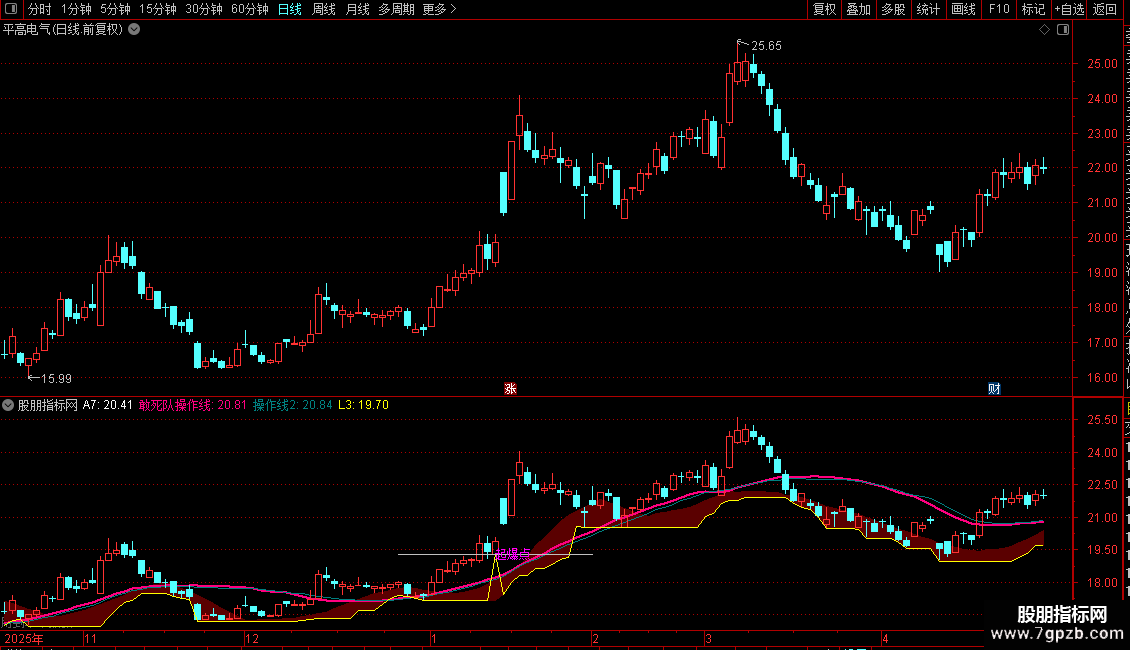Toggle the right panel icon near chart corner
The width and height of the screenshot is (1130, 650).
coord(1063,30)
